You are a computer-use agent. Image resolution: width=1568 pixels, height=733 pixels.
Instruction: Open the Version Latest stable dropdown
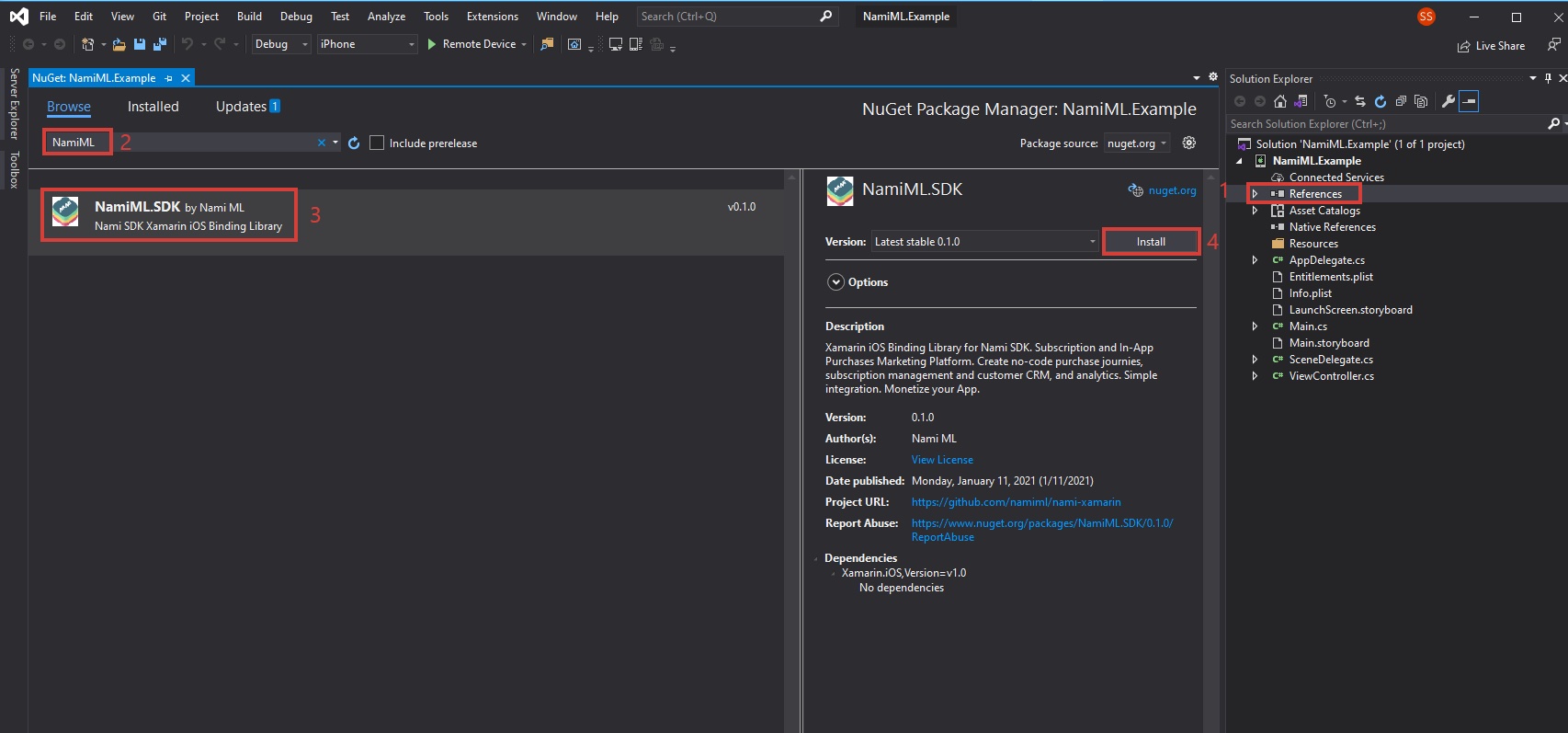pyautogui.click(x=985, y=242)
